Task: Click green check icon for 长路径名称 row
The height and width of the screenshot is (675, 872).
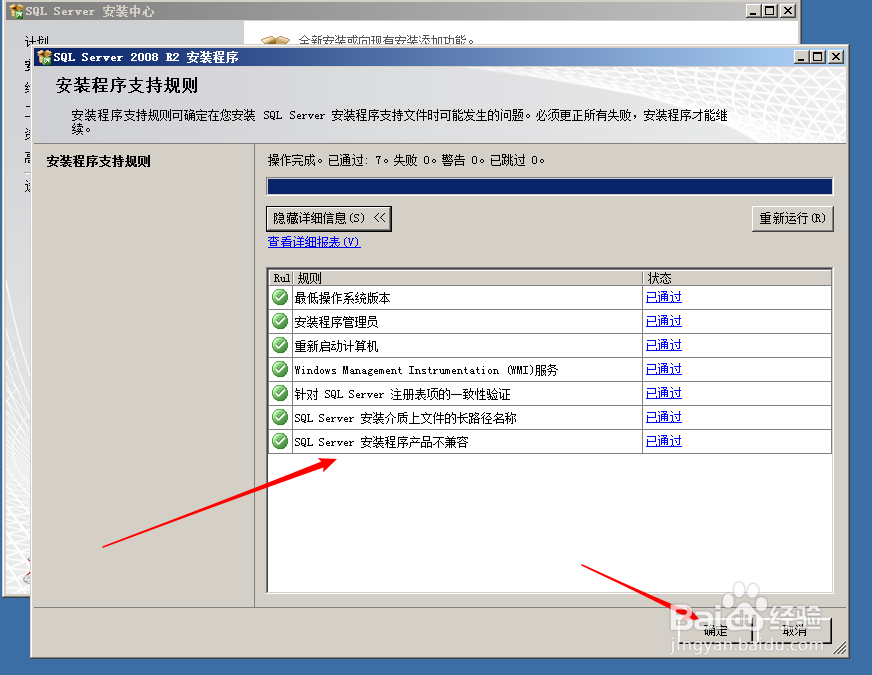Action: (280, 418)
